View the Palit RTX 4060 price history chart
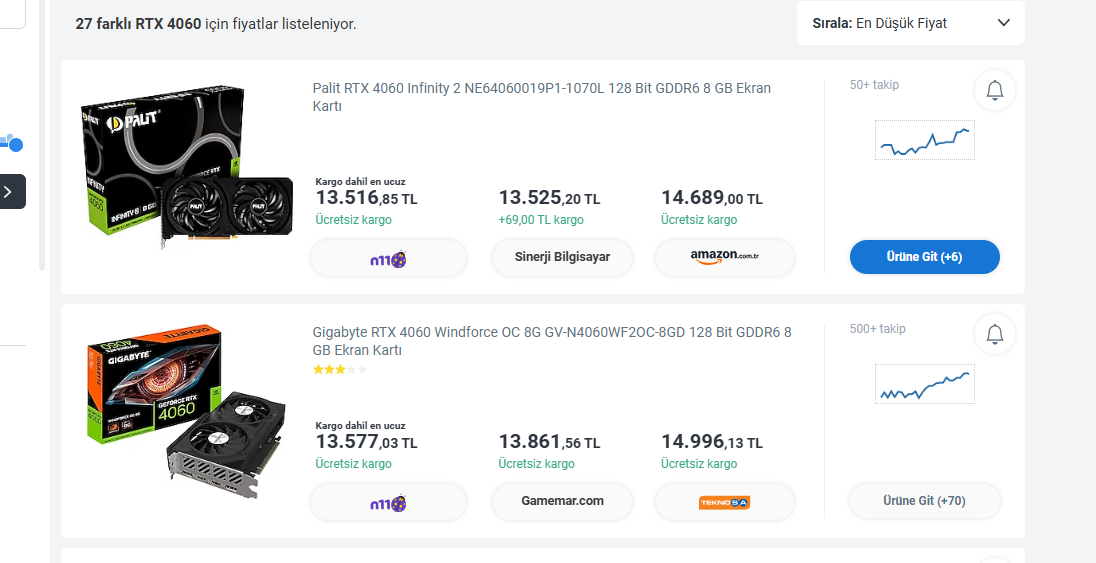The width and height of the screenshot is (1096, 563). [x=924, y=141]
